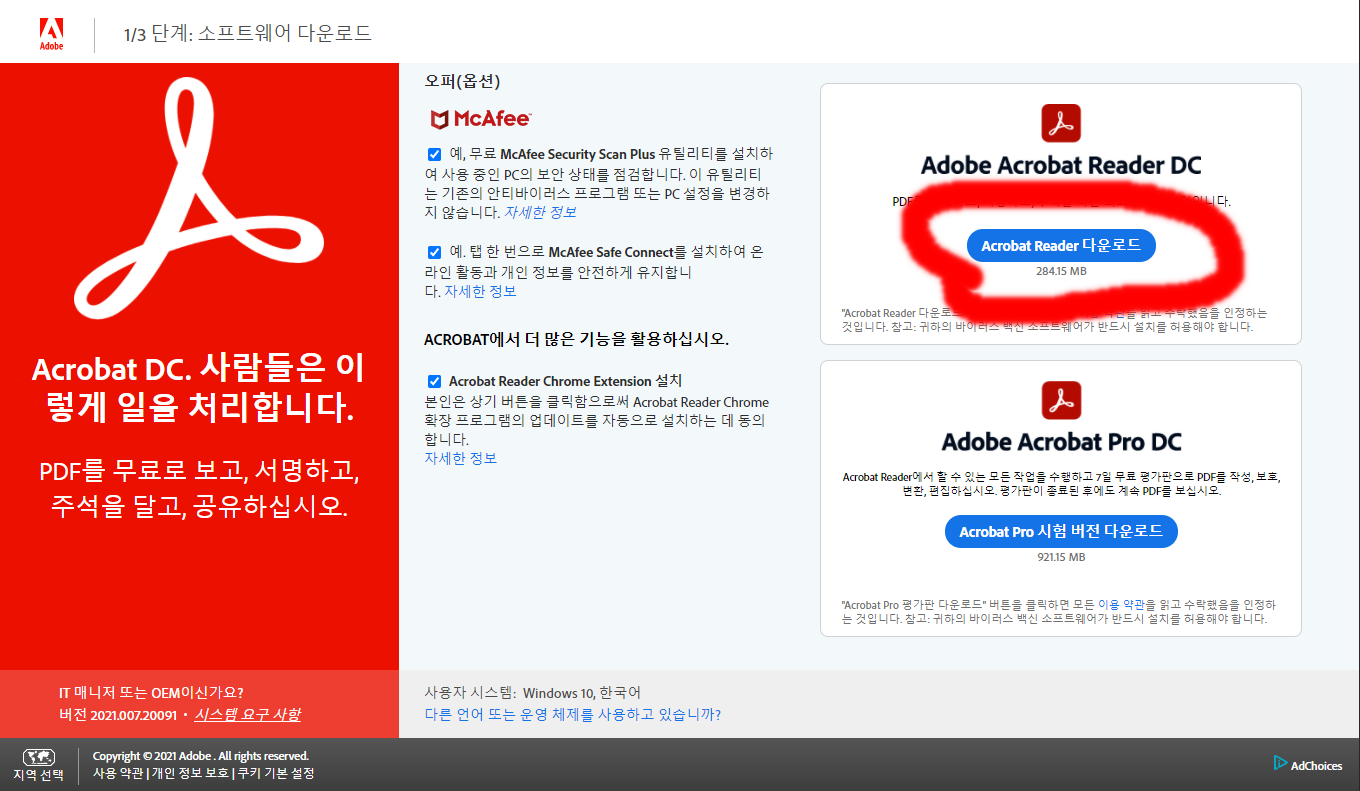Click the McAfee shield logo
Image resolution: width=1360 pixels, height=791 pixels.
[x=439, y=120]
